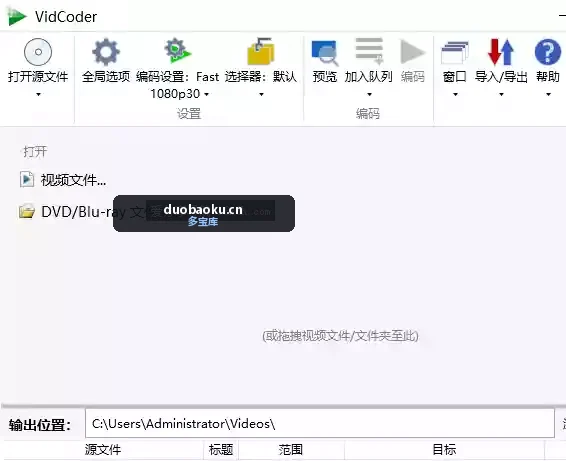Click the 范围 column header

point(291,450)
